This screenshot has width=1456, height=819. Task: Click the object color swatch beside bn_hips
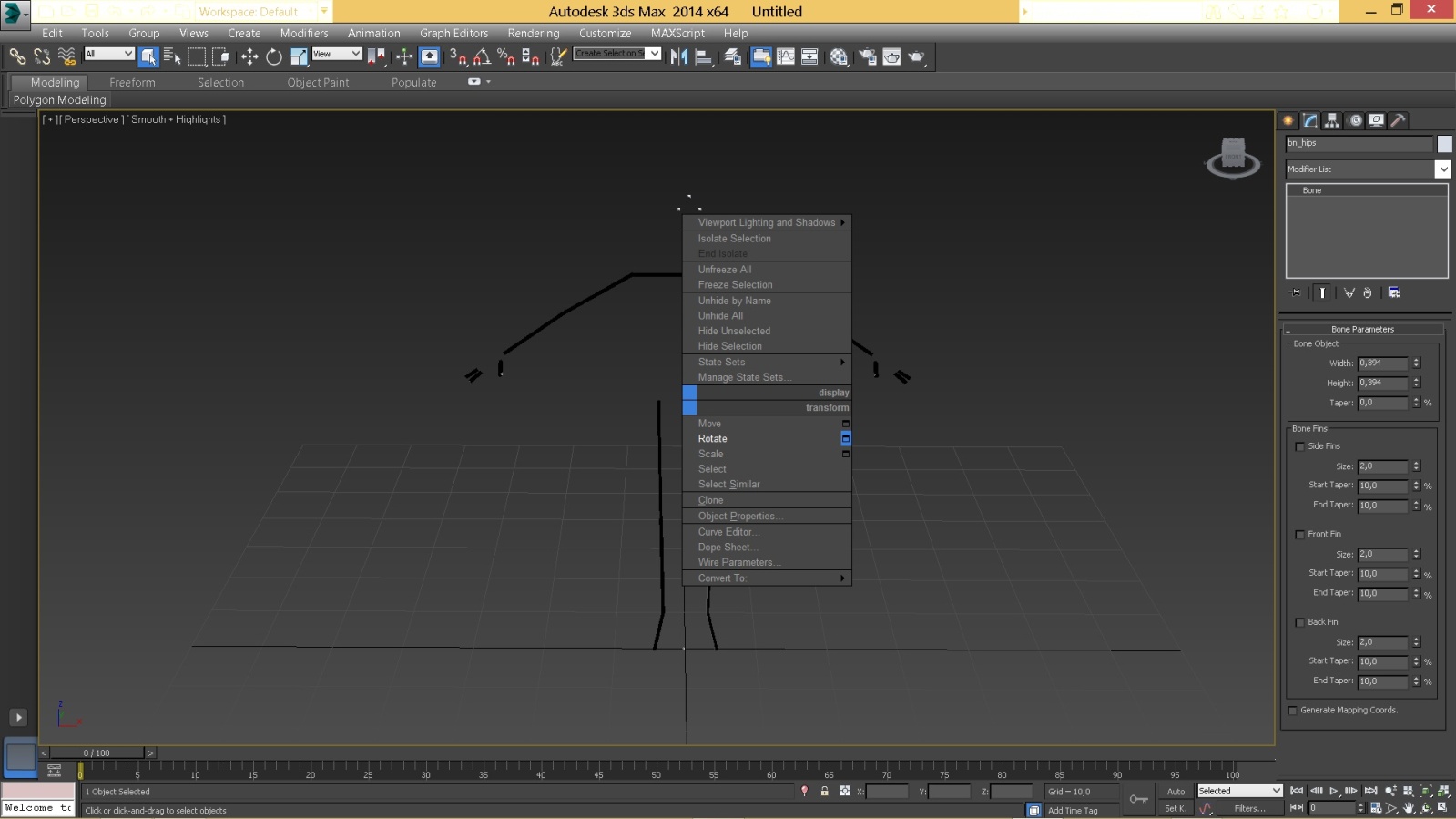click(1444, 144)
